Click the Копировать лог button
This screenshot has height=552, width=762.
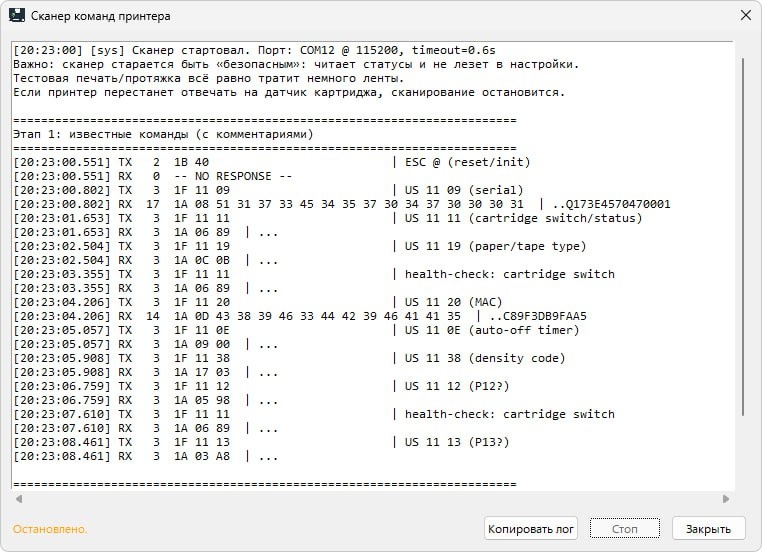(x=531, y=529)
